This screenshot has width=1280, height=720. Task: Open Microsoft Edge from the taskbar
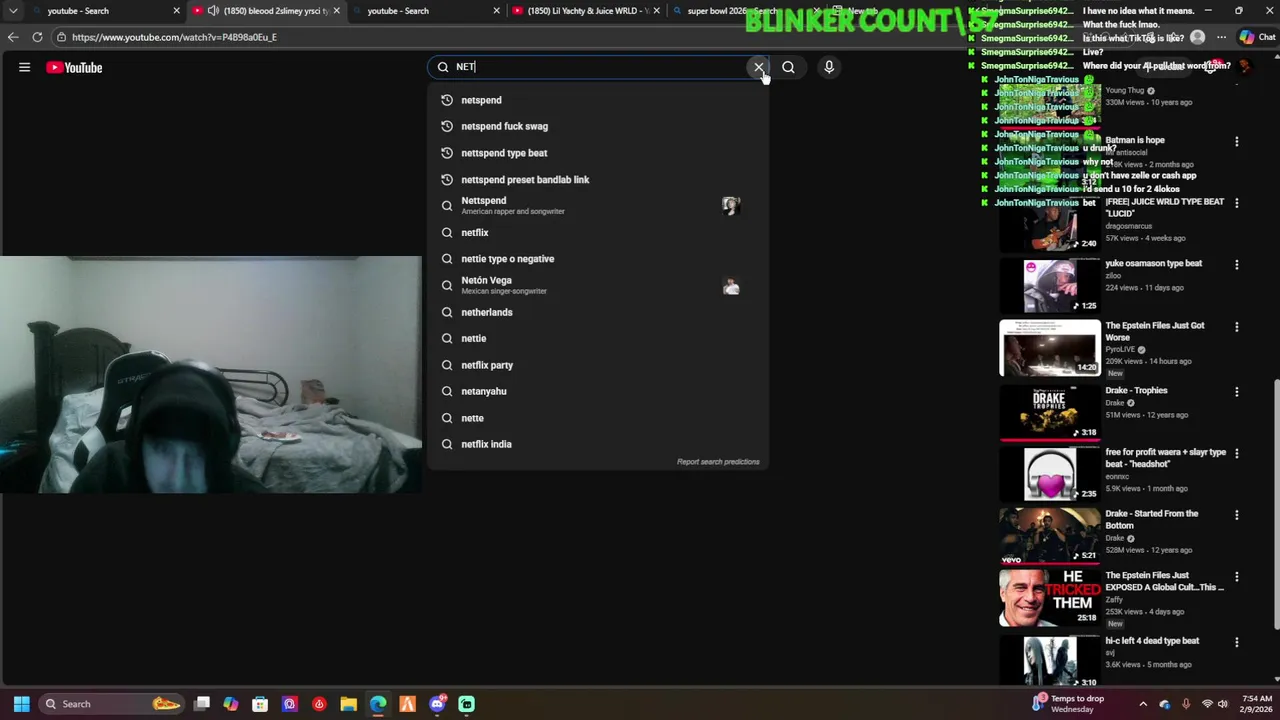[x=378, y=704]
